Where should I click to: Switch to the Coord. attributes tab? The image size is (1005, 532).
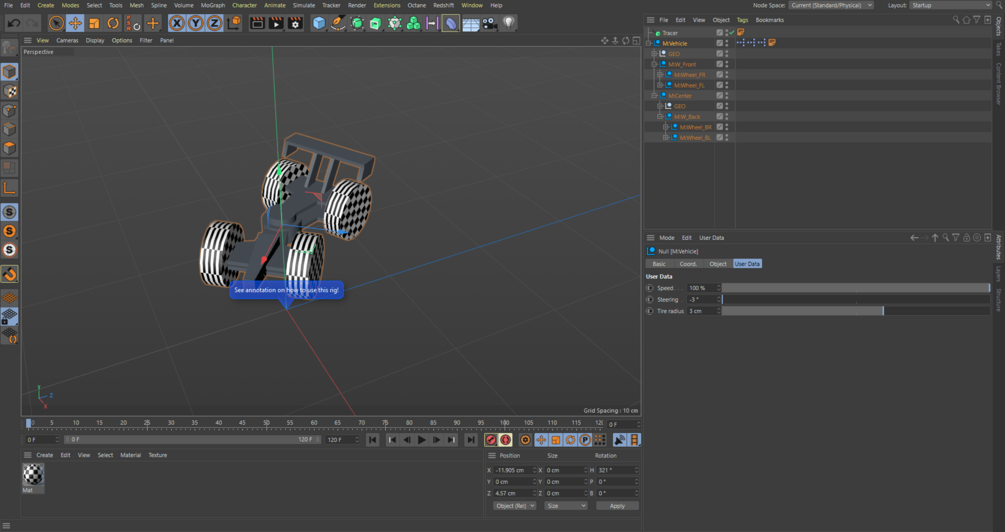click(x=688, y=264)
